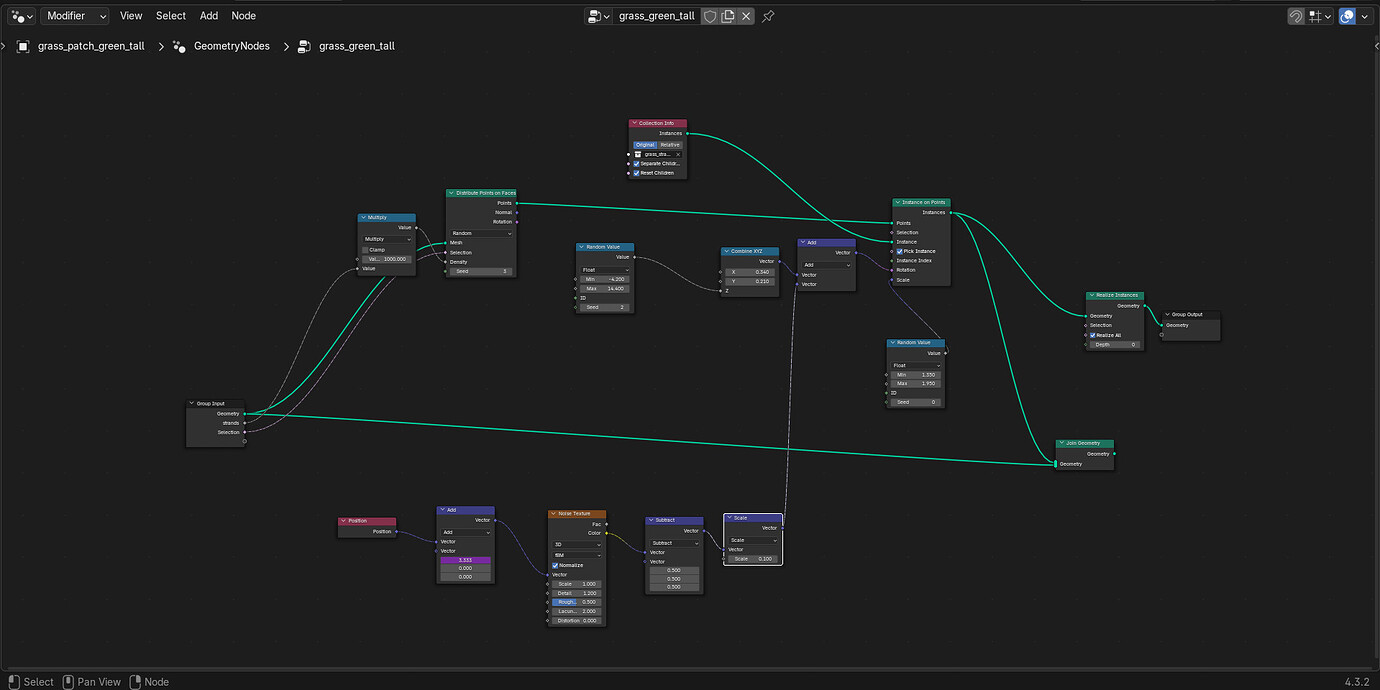This screenshot has height=690, width=1380.
Task: Select Relative transform space button
Action: (x=669, y=145)
